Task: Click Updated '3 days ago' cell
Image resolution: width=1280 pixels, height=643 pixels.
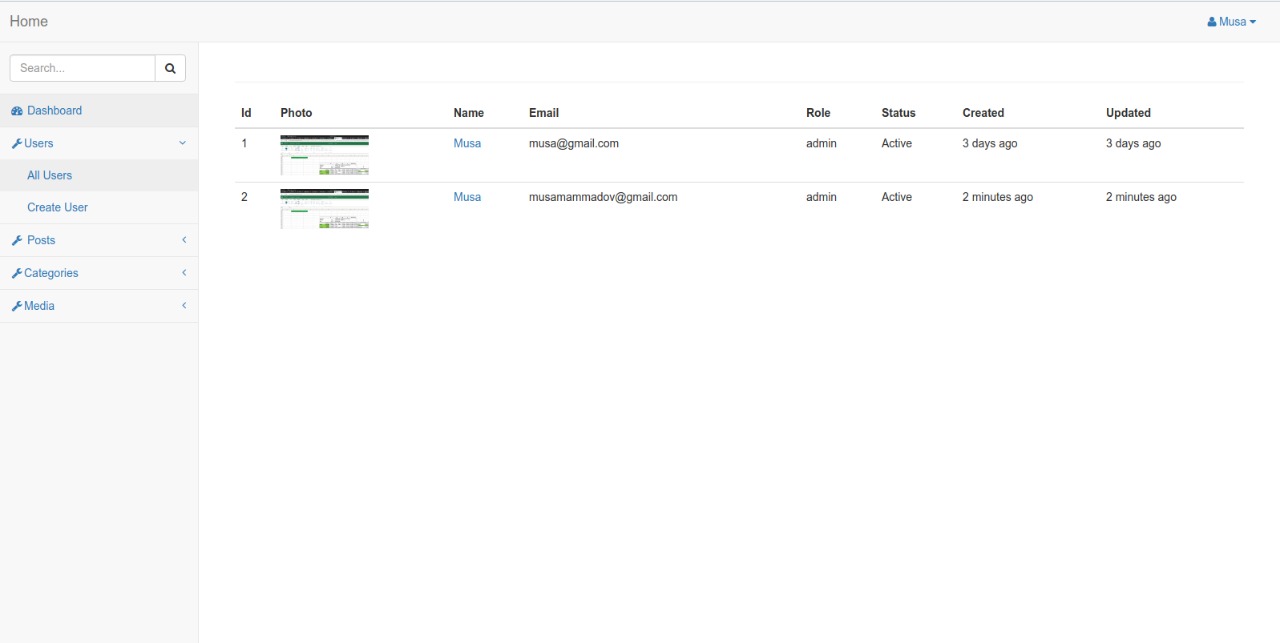Action: [x=1133, y=143]
